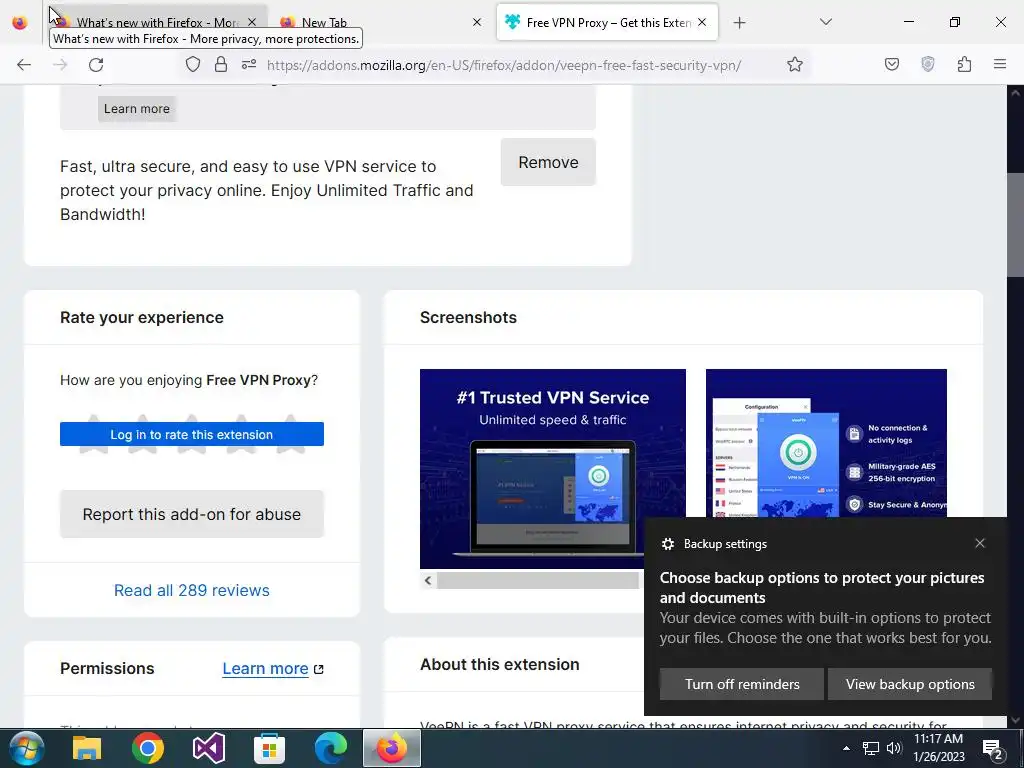Viewport: 1024px width, 768px height.
Task: Read all 289 reviews
Action: tap(191, 590)
